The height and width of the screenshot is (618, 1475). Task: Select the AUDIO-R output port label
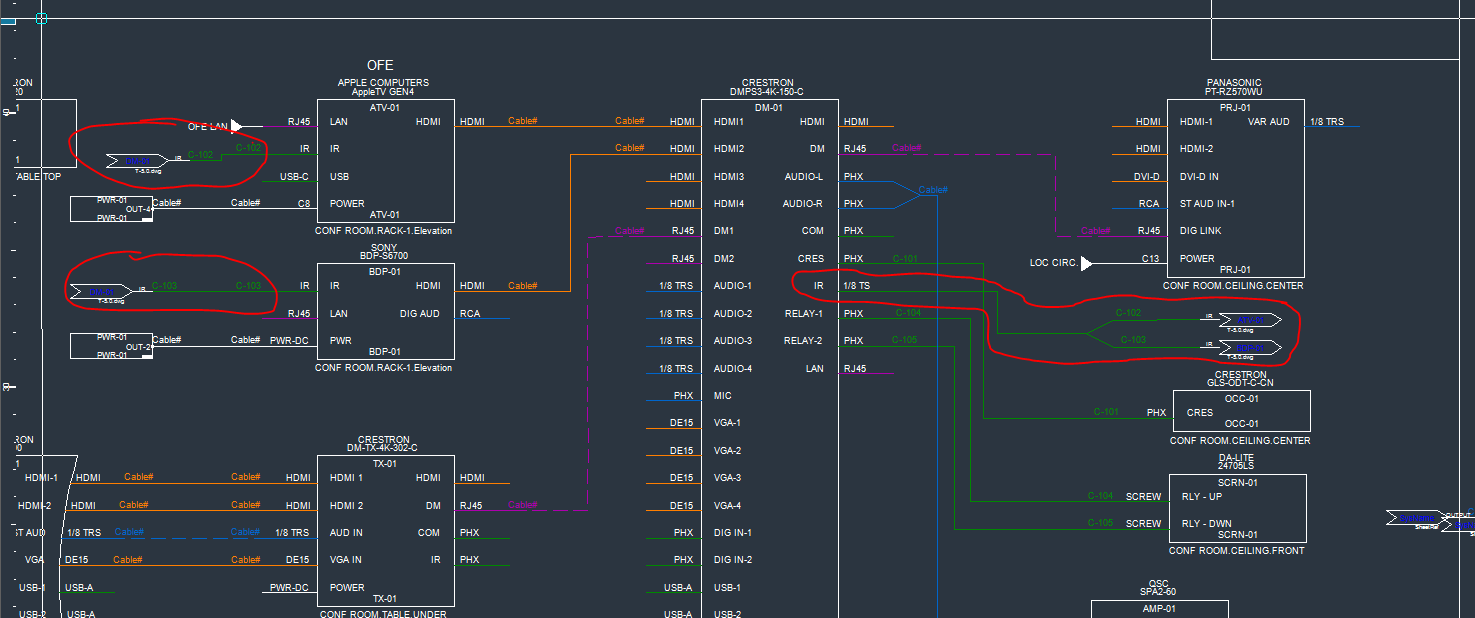coord(804,204)
